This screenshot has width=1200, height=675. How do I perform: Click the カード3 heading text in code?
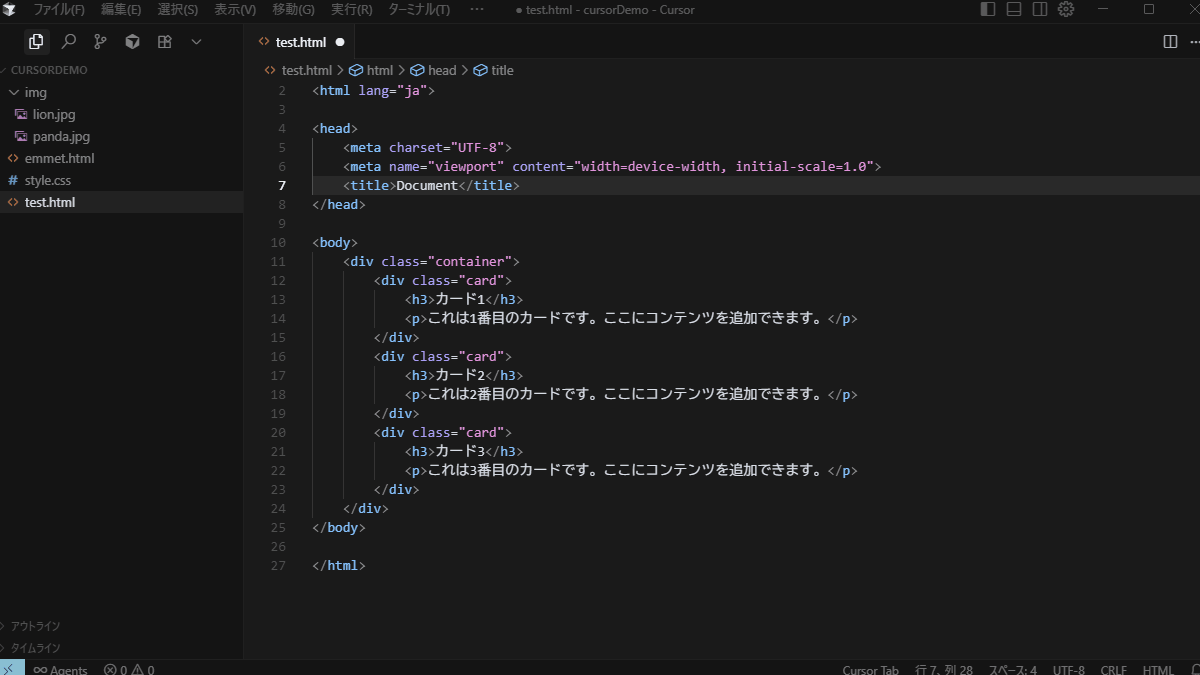tap(460, 452)
